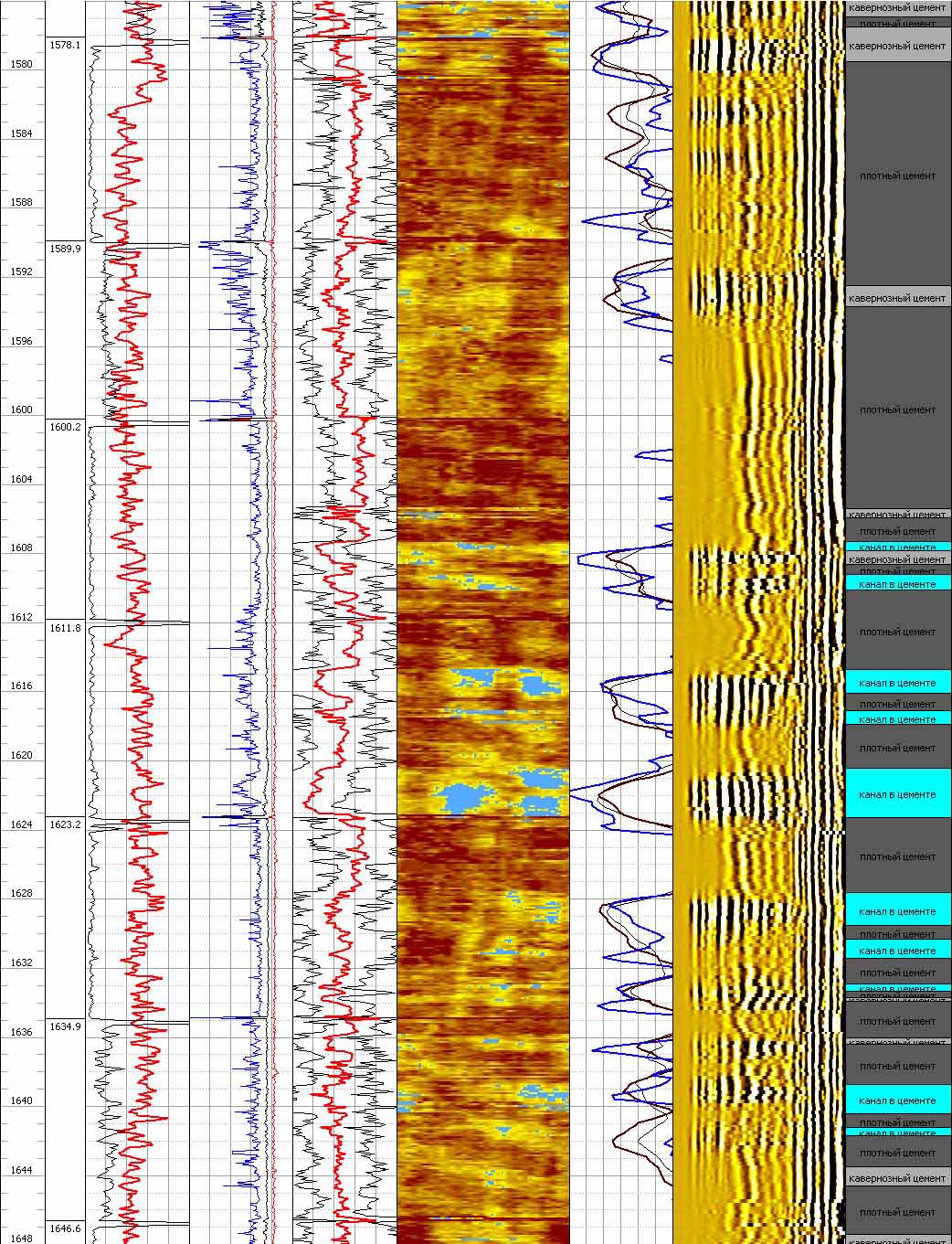Screen dimensions: 952x1244
Task: Click the 1580 mark on depth scale
Action: pyautogui.click(x=21, y=65)
